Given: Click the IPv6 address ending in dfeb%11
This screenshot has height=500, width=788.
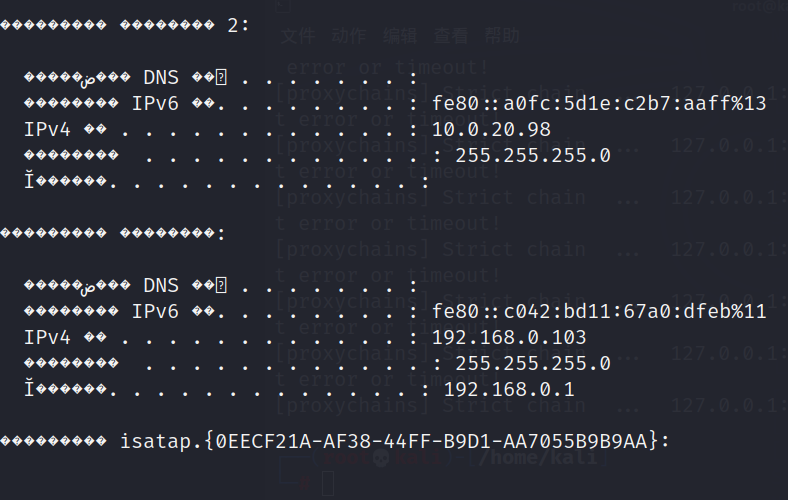Looking at the screenshot, I should coord(599,311).
